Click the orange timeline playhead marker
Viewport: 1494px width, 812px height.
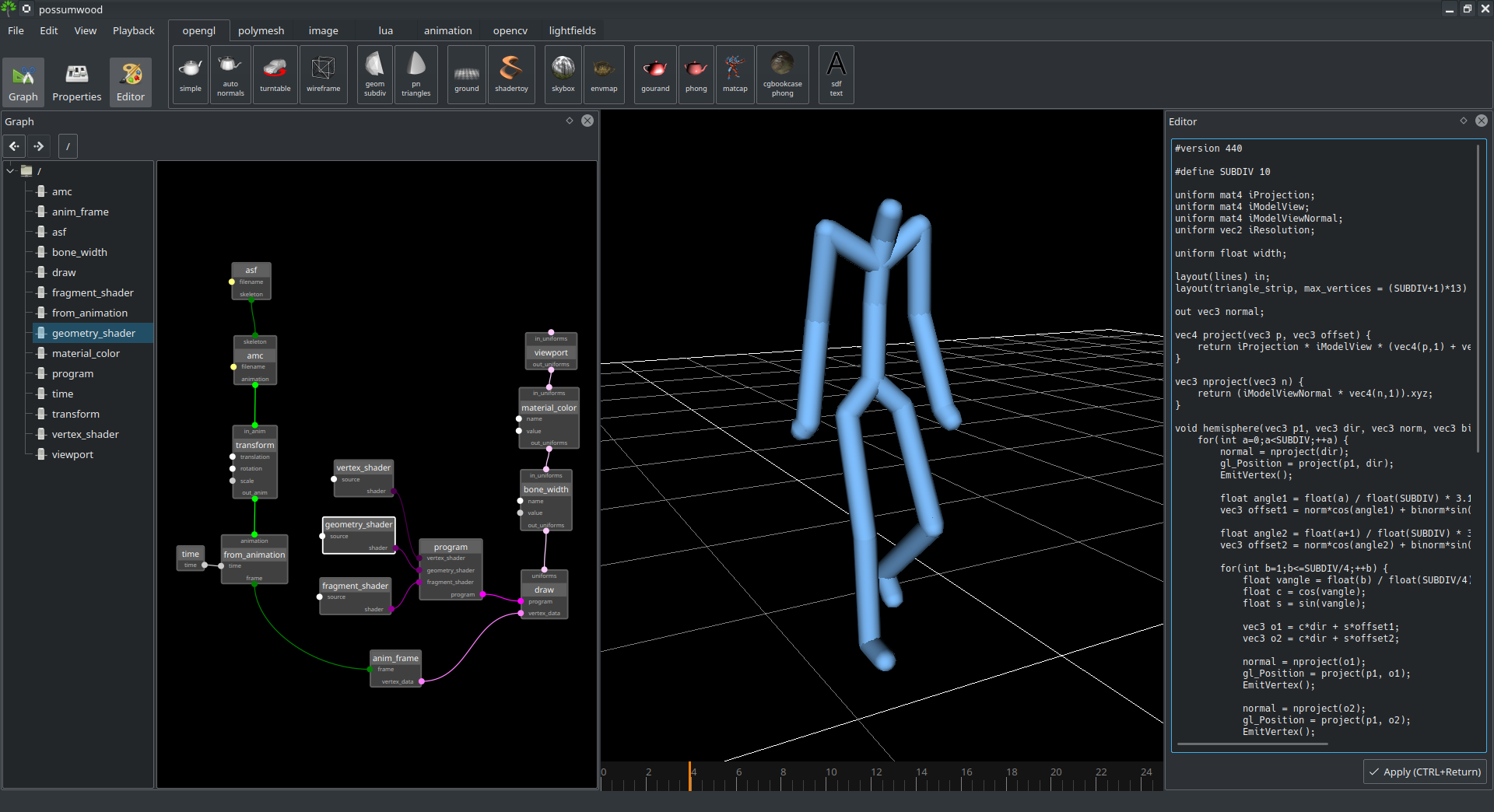pos(690,776)
